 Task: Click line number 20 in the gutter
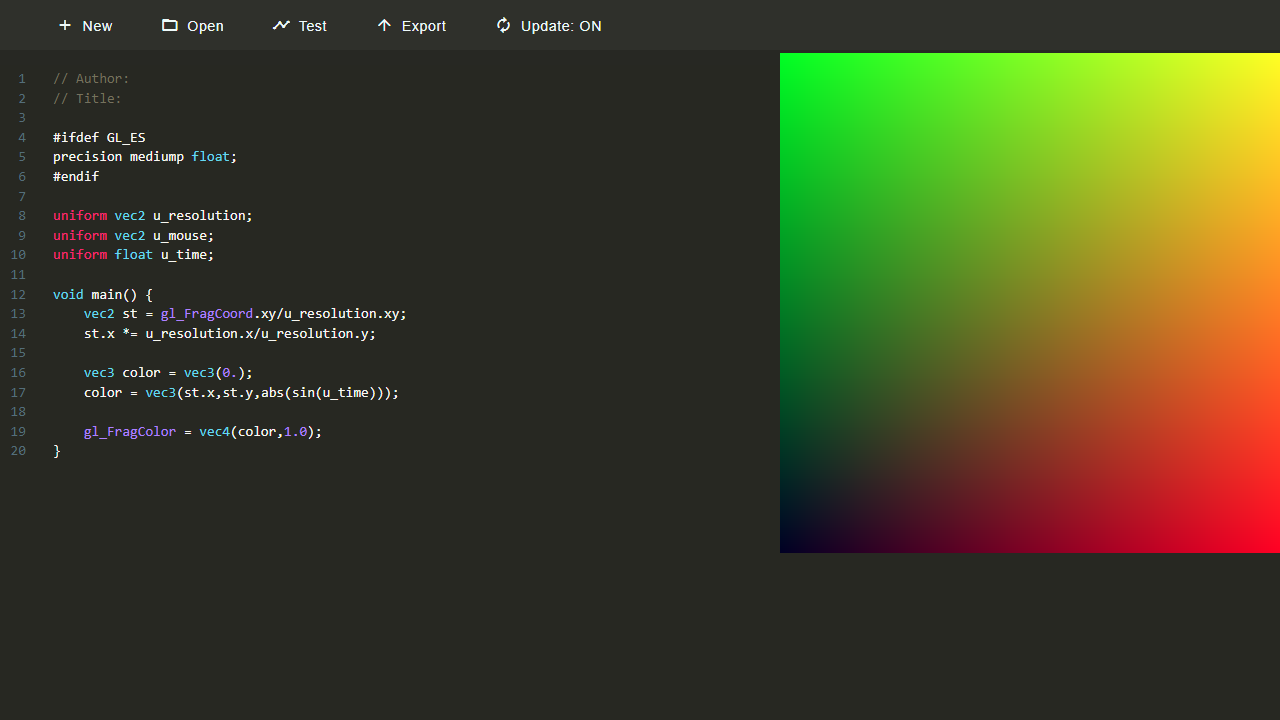[x=18, y=451]
